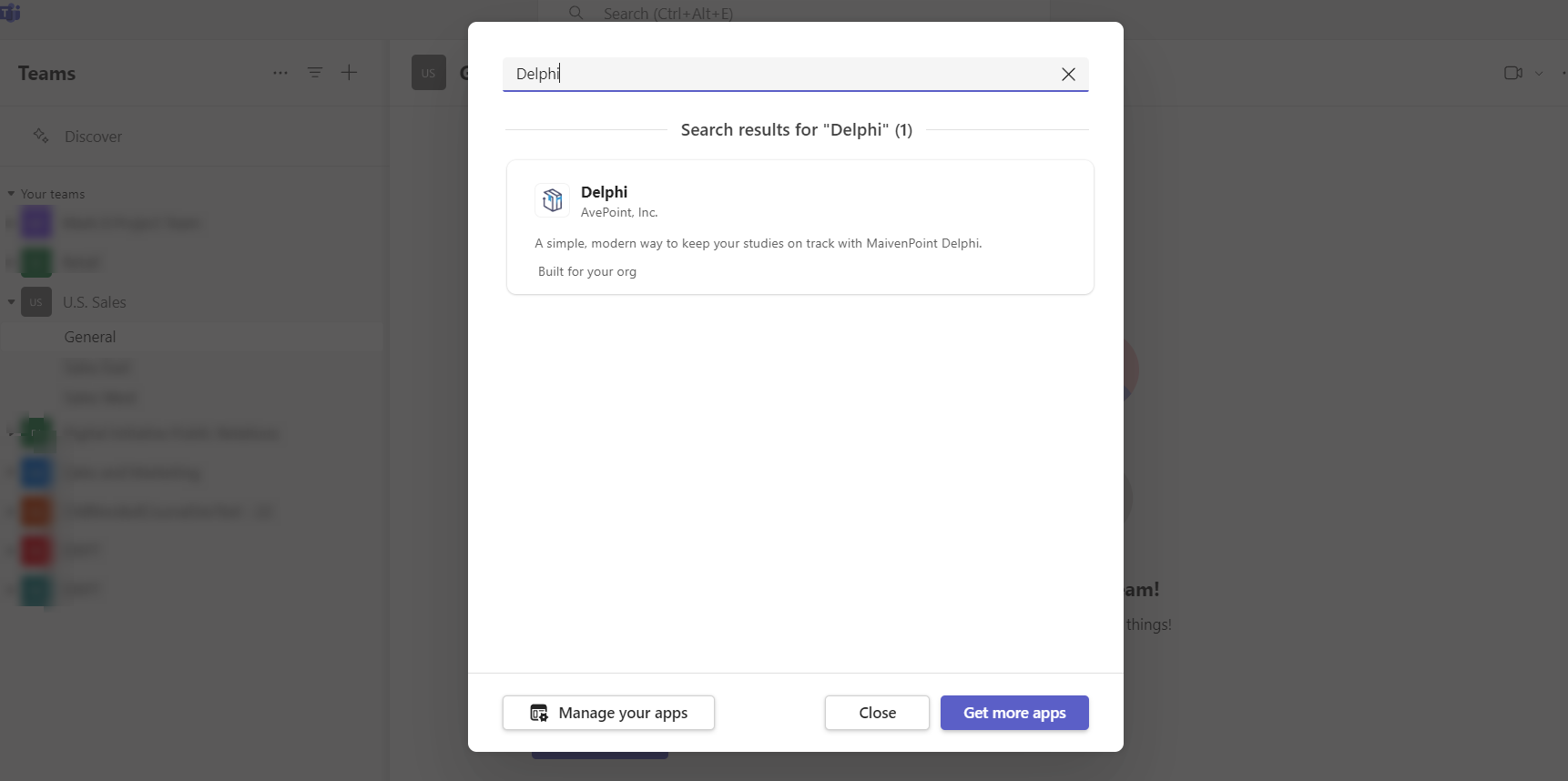Collapse the Your teams section
Image resolution: width=1568 pixels, height=781 pixels.
pos(11,194)
